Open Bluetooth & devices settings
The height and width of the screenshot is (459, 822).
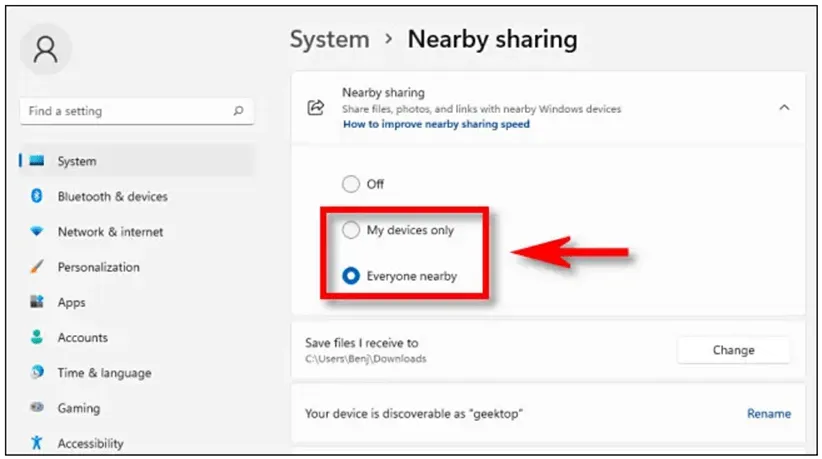[112, 197]
